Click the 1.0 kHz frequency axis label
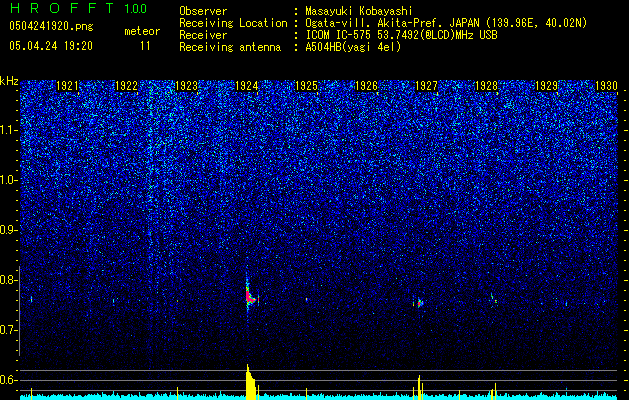The image size is (629, 400). (8, 180)
